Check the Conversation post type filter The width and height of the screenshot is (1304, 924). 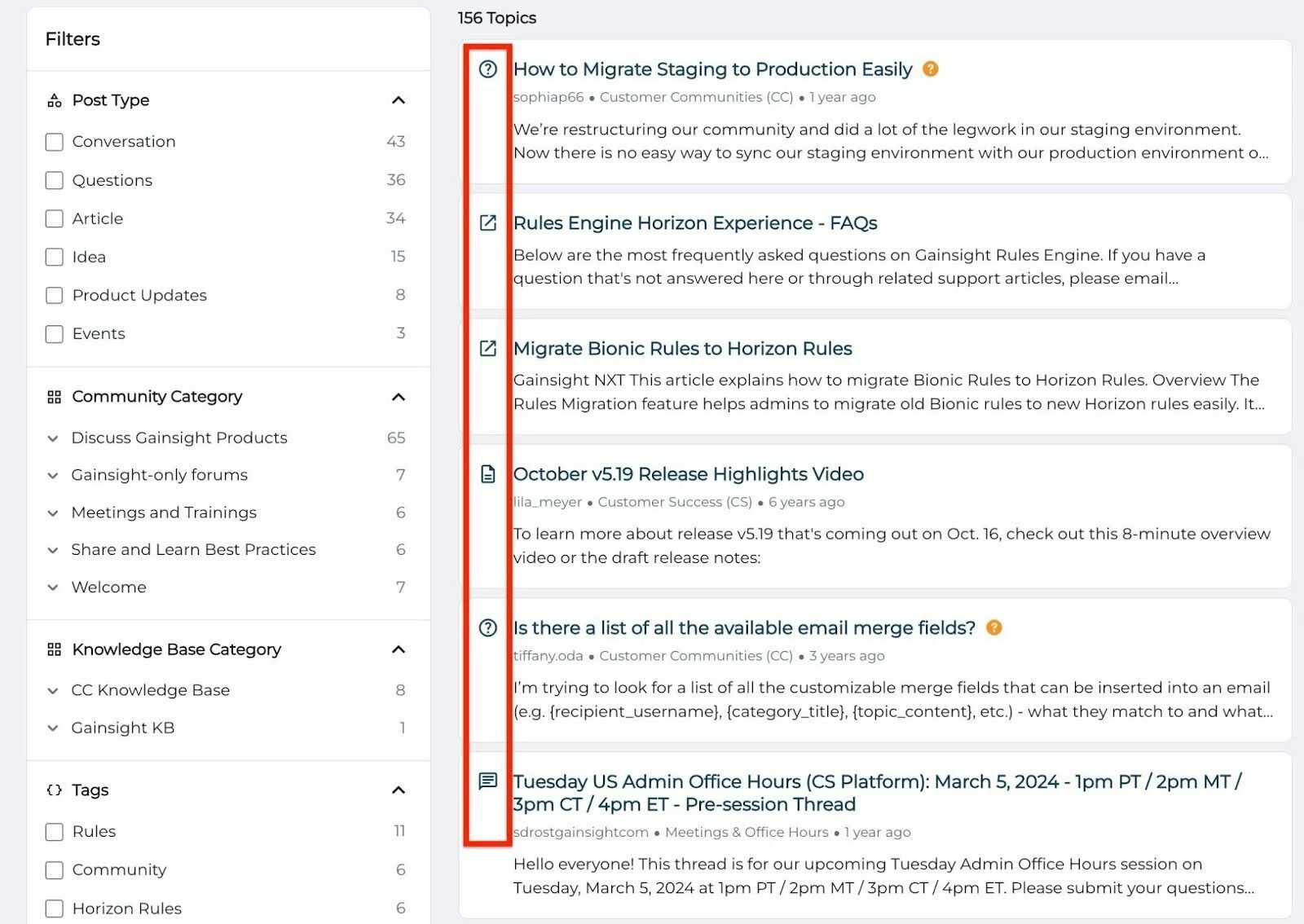point(55,142)
